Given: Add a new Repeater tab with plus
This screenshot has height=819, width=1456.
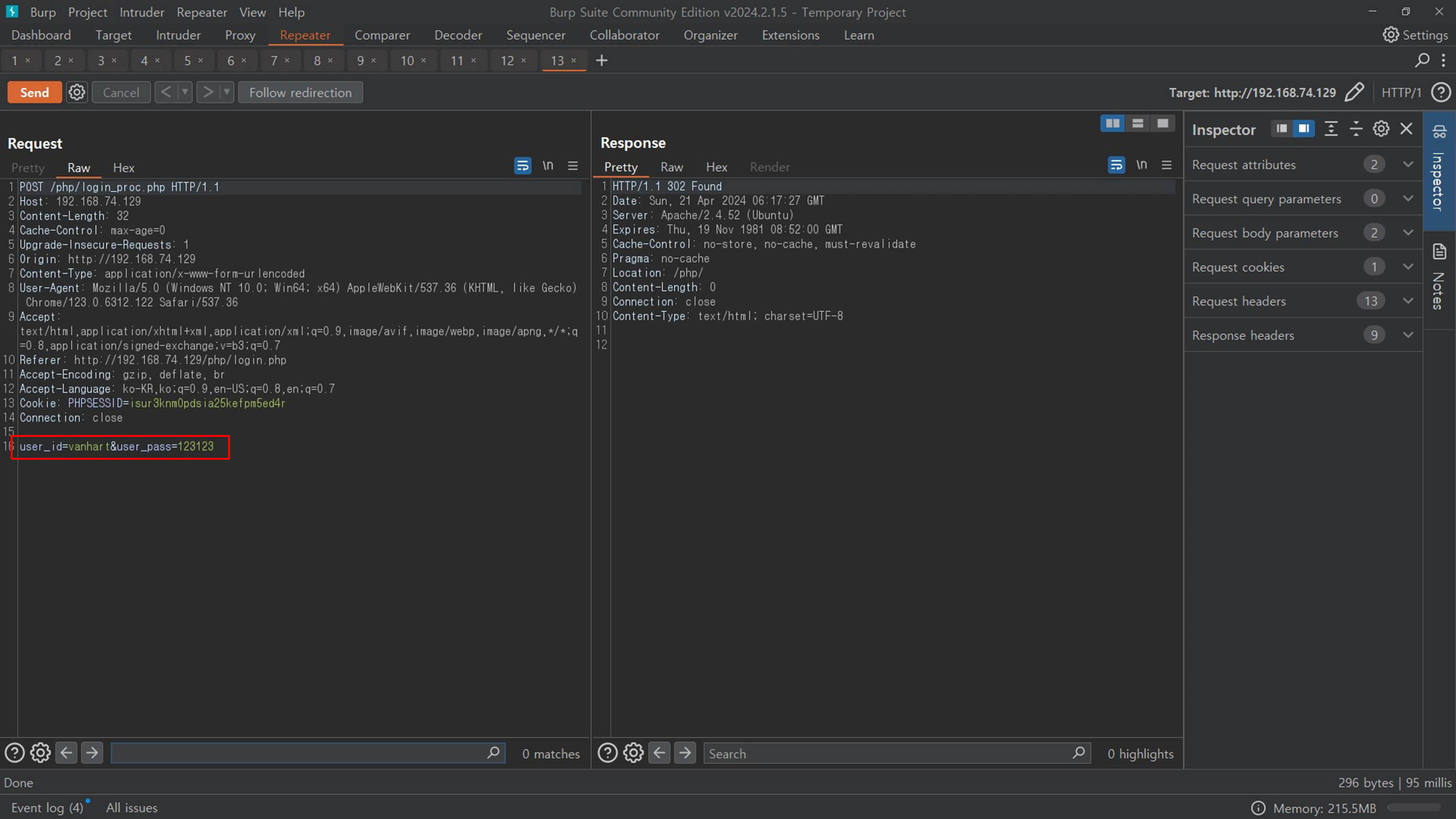Looking at the screenshot, I should tap(601, 61).
